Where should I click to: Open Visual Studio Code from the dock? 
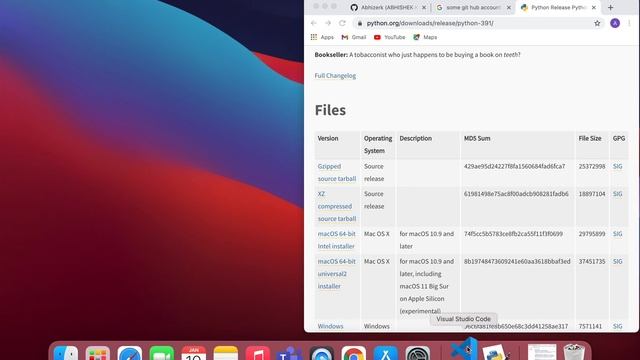464,349
